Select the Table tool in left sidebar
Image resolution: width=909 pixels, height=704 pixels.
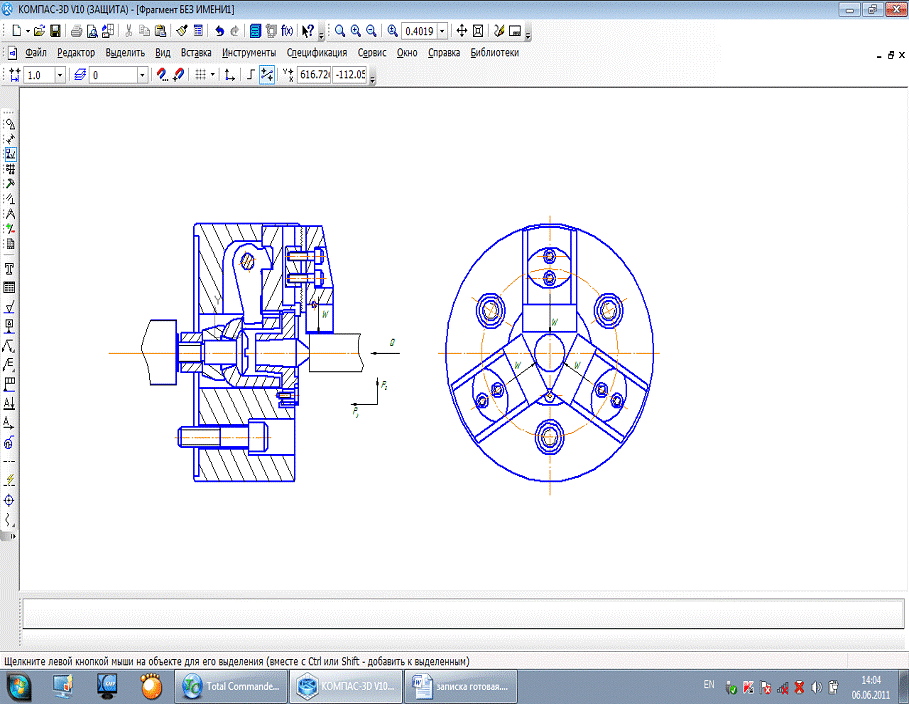point(10,287)
